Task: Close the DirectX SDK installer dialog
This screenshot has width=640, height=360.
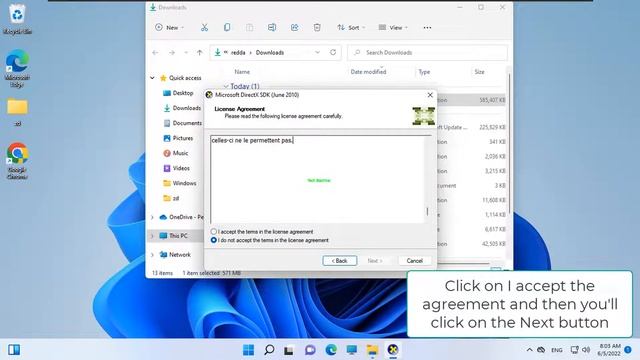Action: click(x=430, y=95)
